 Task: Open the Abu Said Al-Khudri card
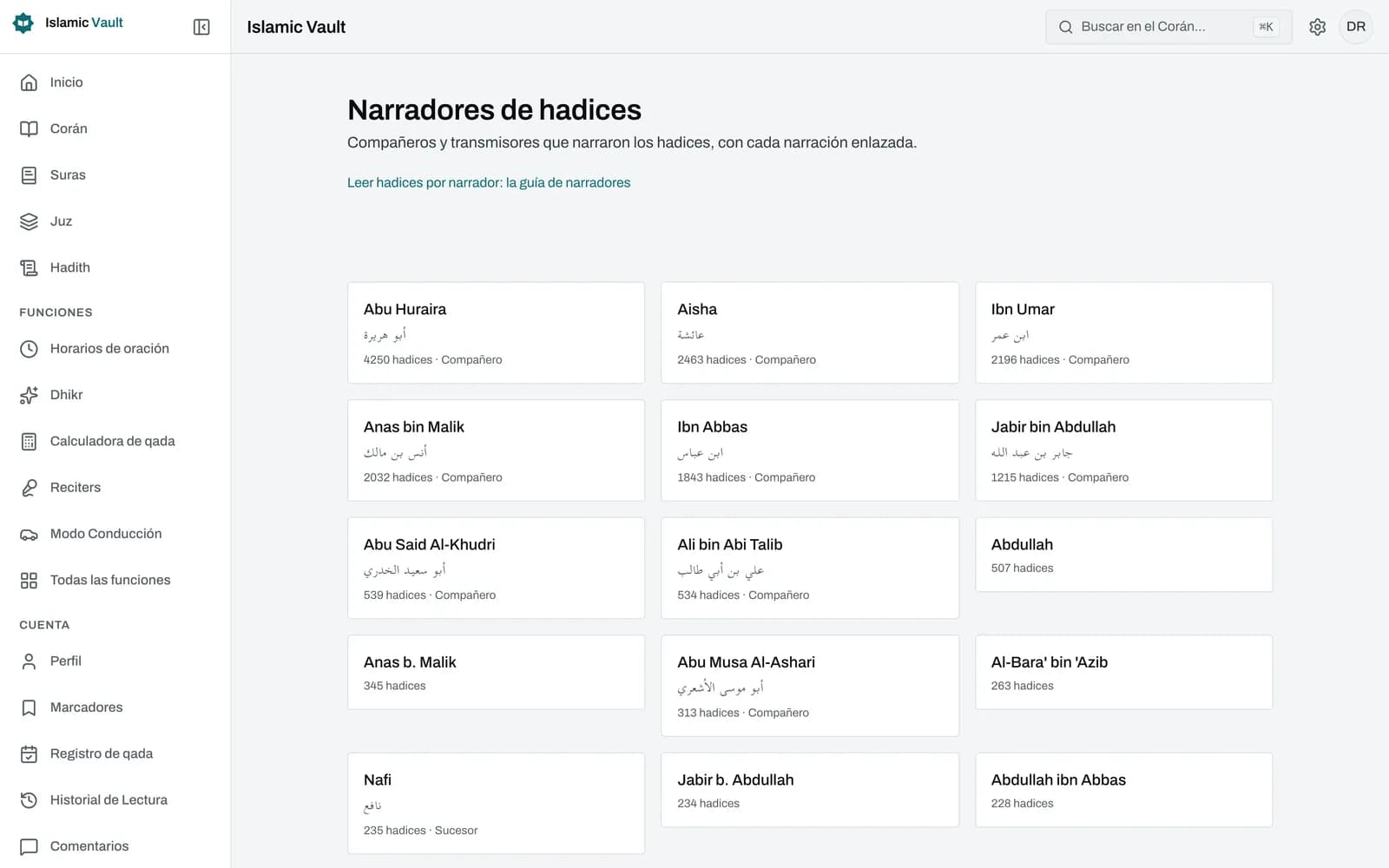click(x=496, y=568)
